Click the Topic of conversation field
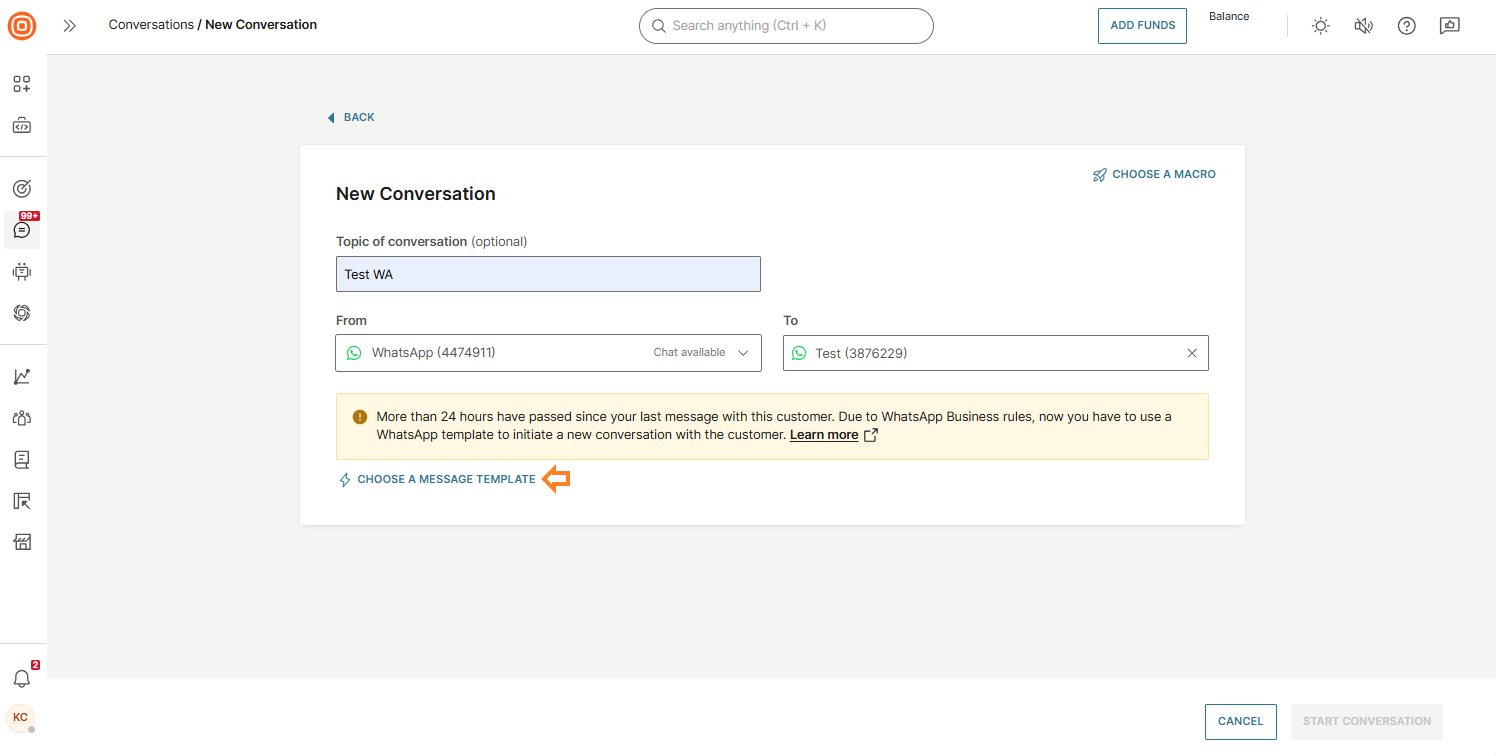 pyautogui.click(x=548, y=274)
